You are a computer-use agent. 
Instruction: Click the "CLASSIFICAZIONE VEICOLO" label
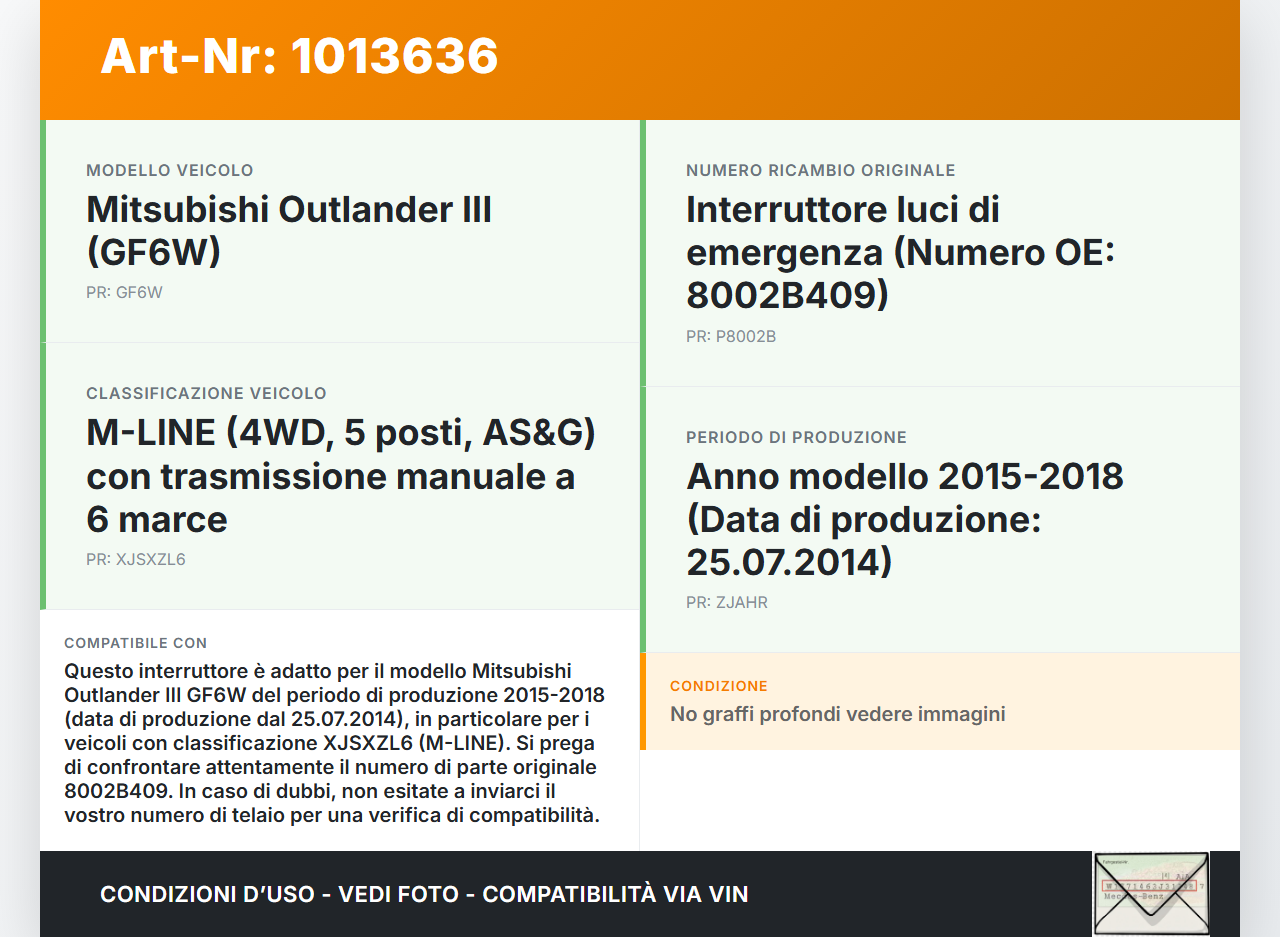[x=206, y=393]
